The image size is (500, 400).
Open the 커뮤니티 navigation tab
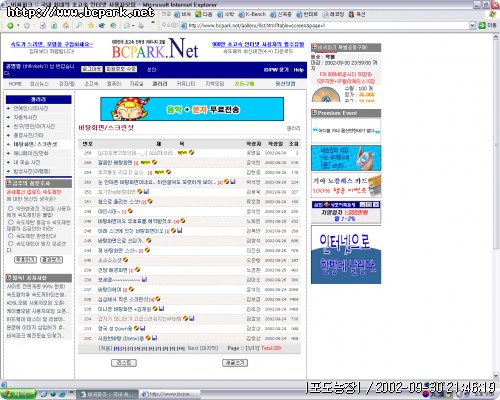tap(186, 84)
